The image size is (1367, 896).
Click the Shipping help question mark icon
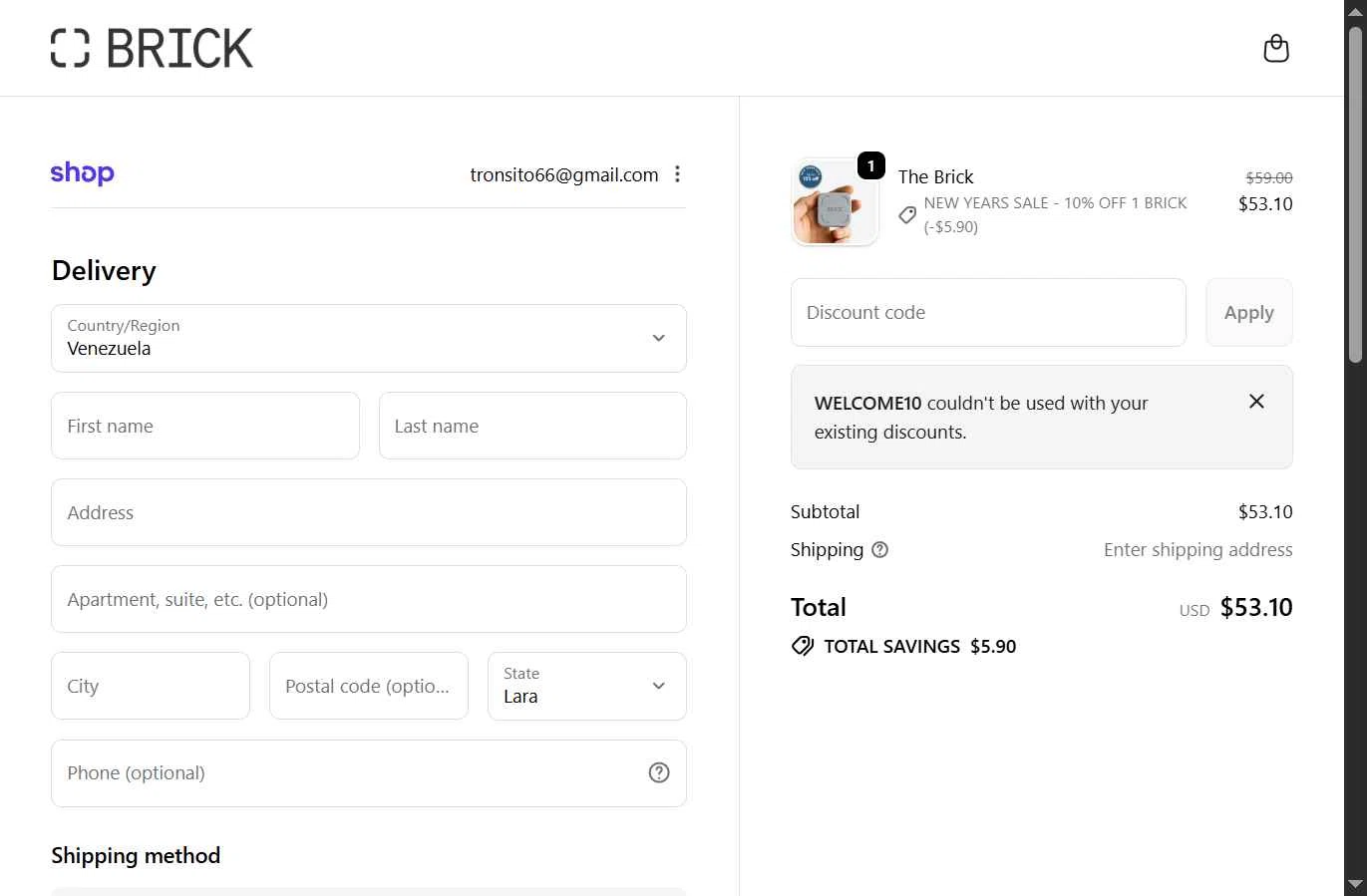pos(879,549)
